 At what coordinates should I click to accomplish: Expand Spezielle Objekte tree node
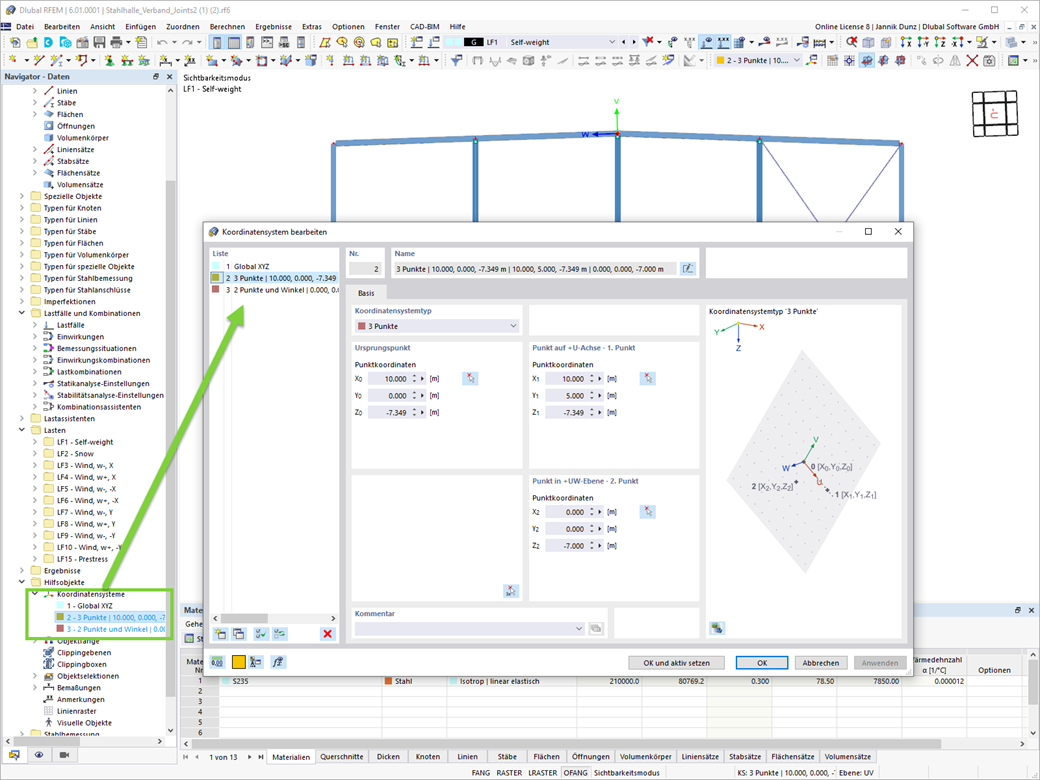coord(22,196)
